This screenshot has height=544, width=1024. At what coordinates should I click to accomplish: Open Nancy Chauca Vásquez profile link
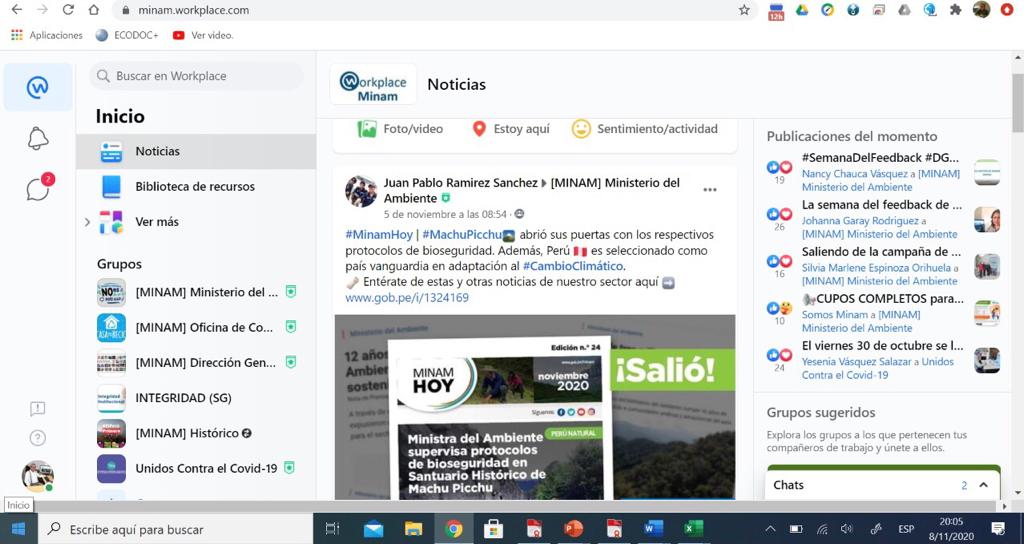point(854,174)
